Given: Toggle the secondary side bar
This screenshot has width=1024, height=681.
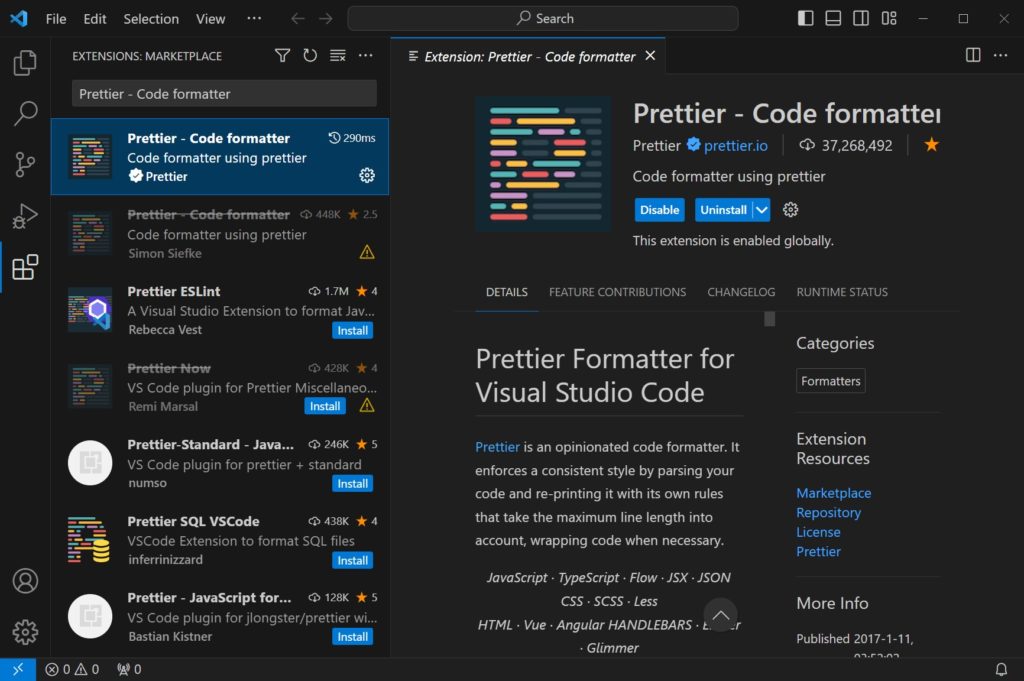Looking at the screenshot, I should [x=861, y=18].
